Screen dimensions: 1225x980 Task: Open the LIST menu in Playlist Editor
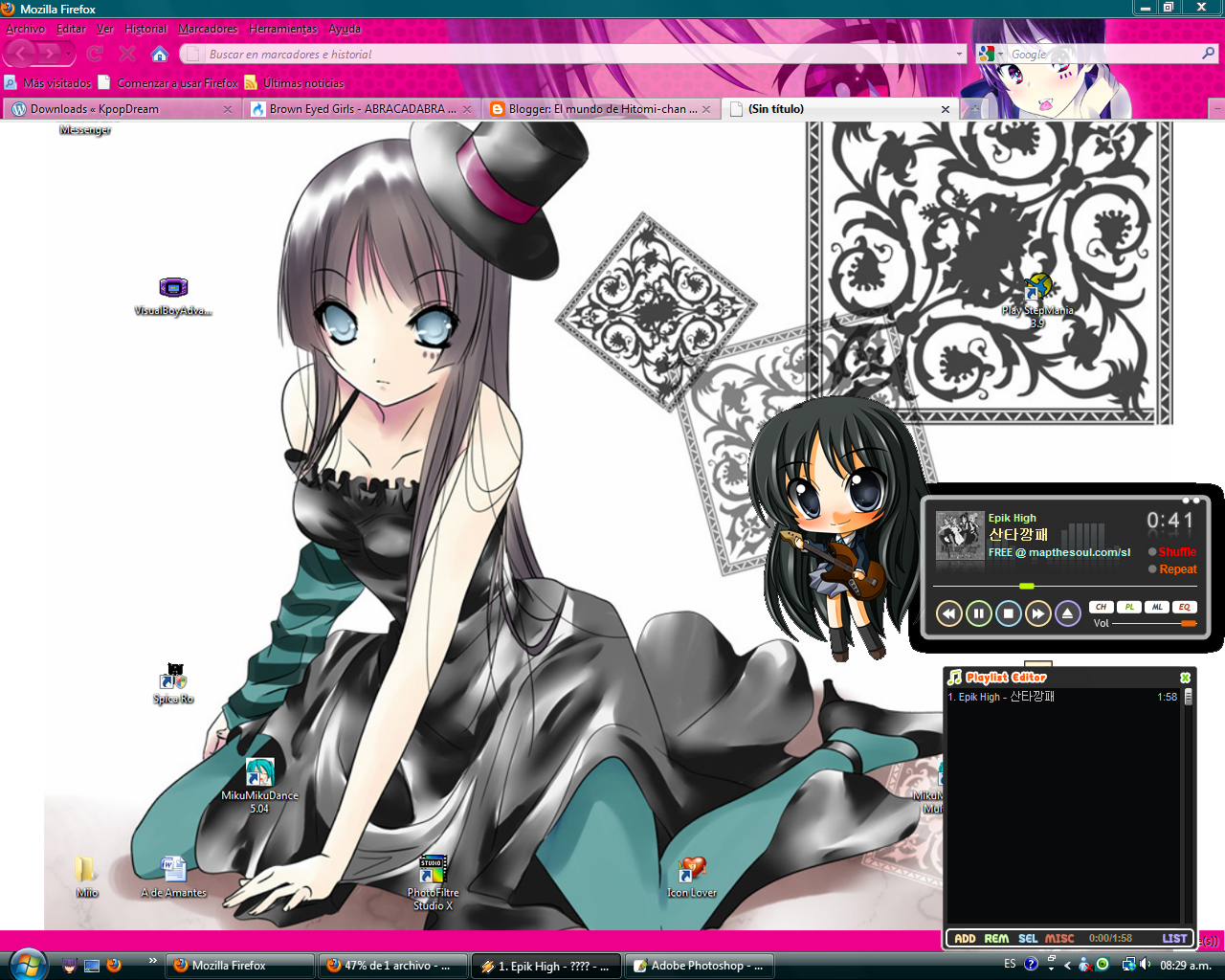click(x=1174, y=939)
